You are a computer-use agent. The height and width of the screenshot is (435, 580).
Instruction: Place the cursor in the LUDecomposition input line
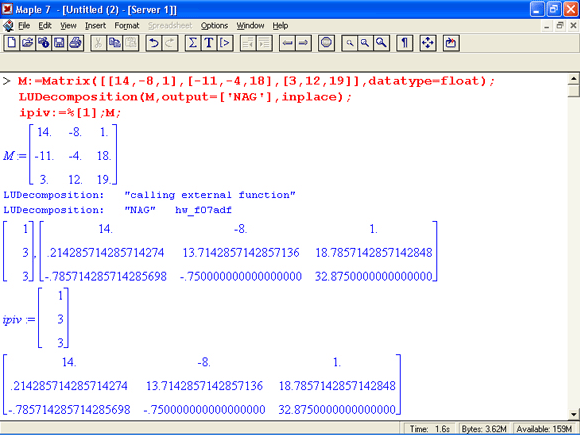[x=185, y=97]
